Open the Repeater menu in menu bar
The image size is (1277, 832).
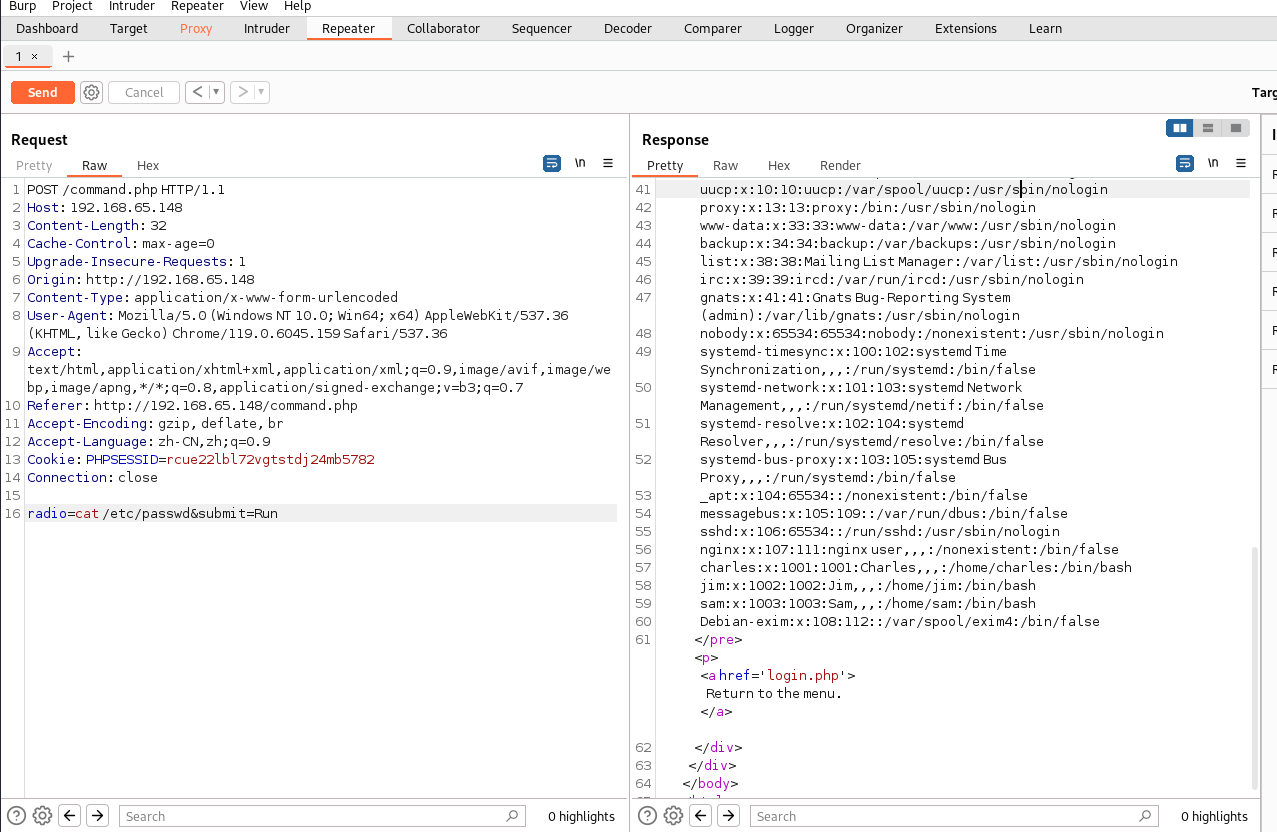pyautogui.click(x=197, y=6)
